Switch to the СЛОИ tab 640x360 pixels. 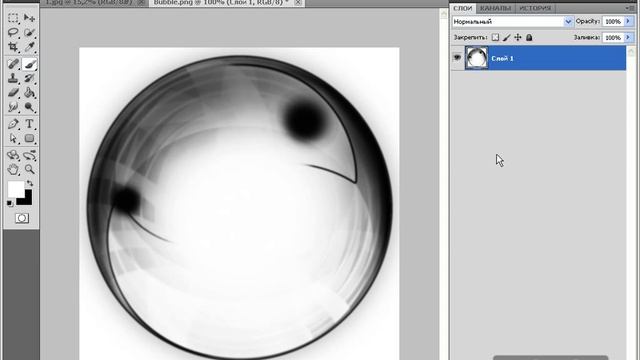click(463, 8)
